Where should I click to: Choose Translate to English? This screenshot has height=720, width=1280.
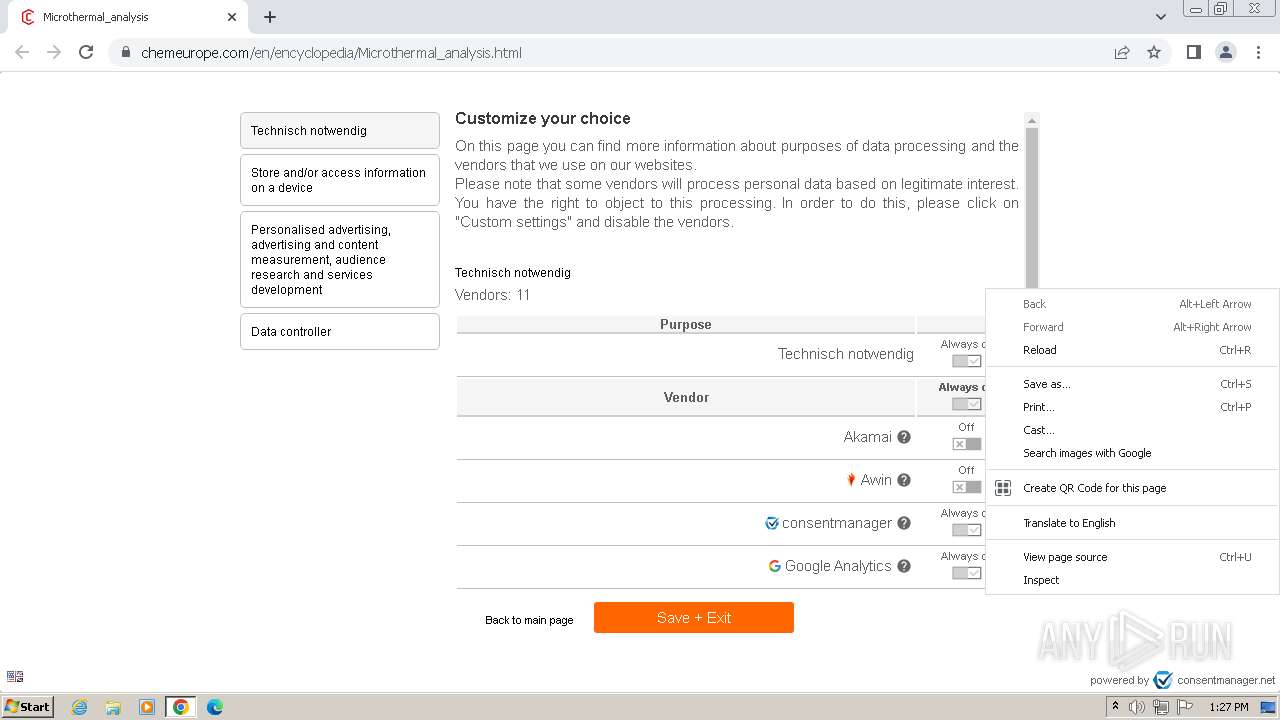click(1132, 523)
